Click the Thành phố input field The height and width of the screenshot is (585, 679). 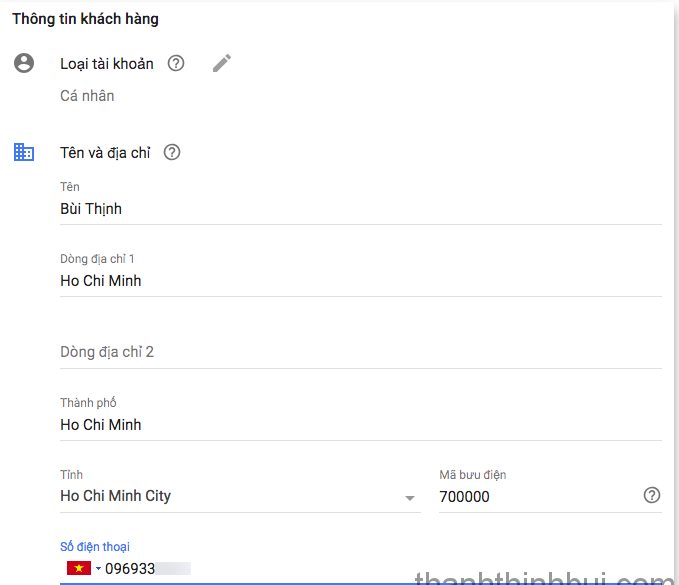tap(361, 425)
